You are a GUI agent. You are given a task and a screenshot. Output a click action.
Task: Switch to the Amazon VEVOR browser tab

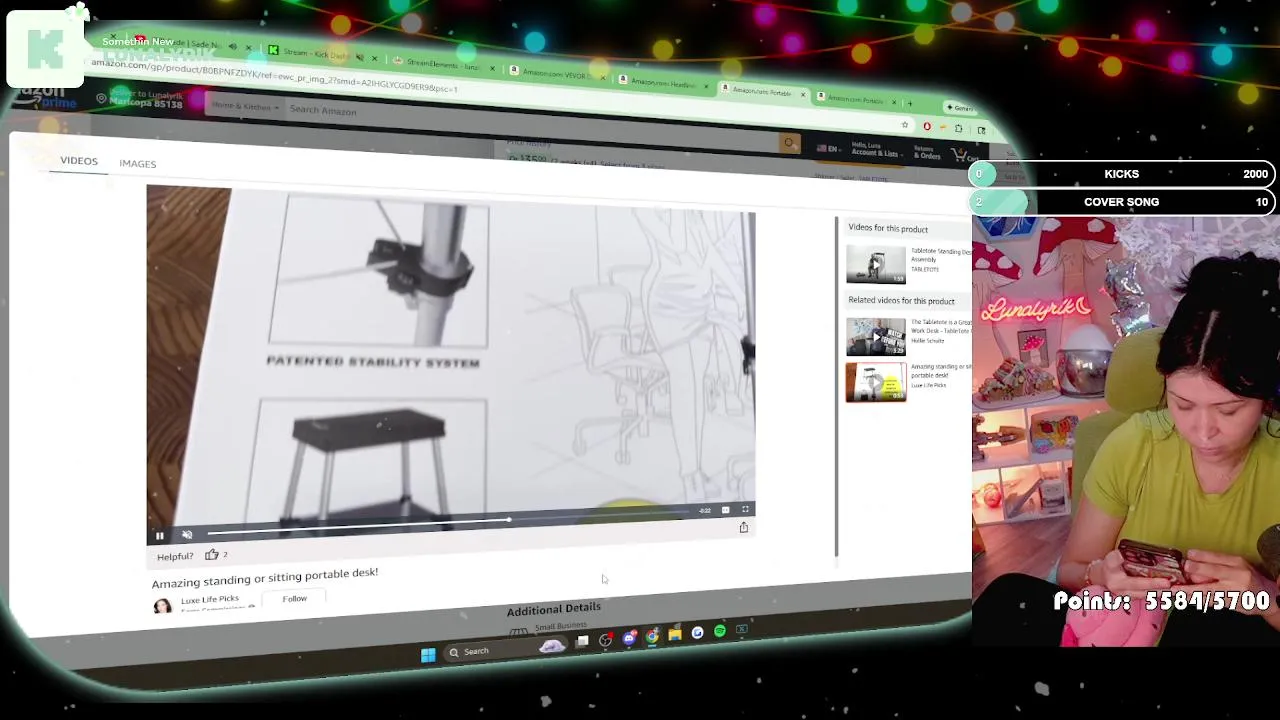point(555,74)
